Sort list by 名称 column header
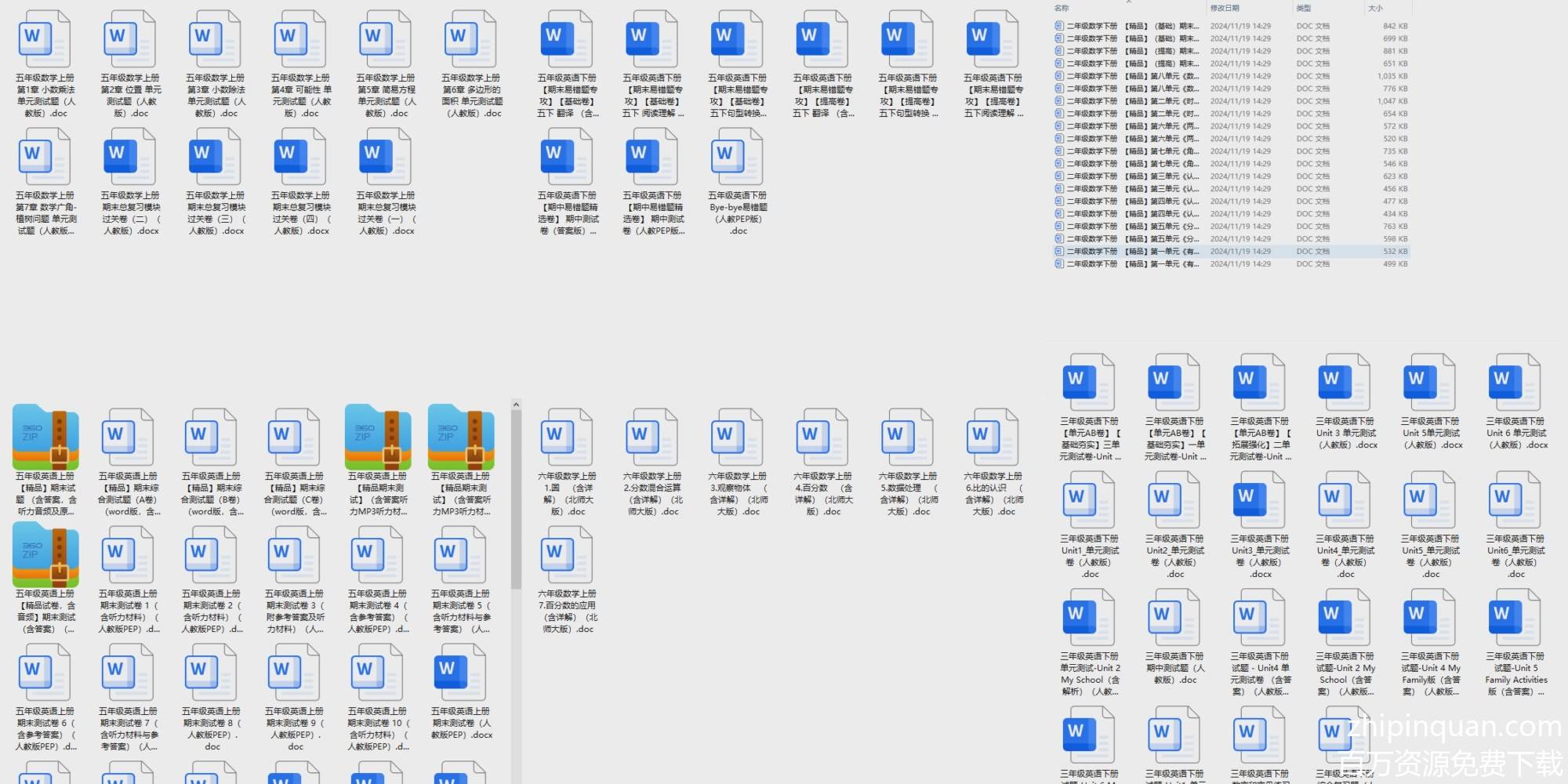 [x=1062, y=8]
